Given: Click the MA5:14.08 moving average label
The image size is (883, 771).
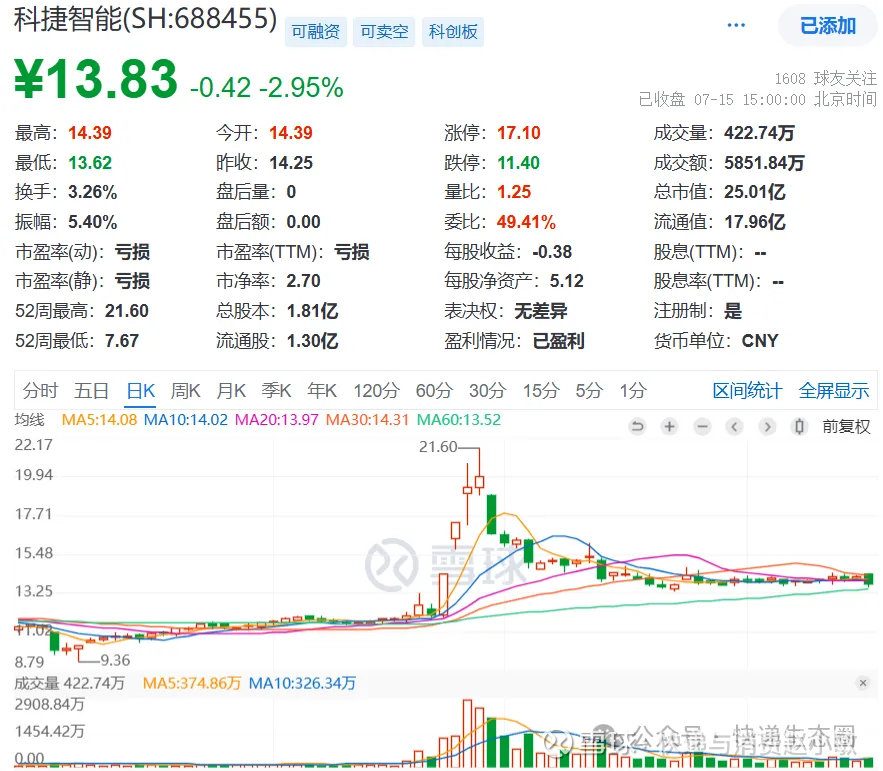Looking at the screenshot, I should point(99,420).
